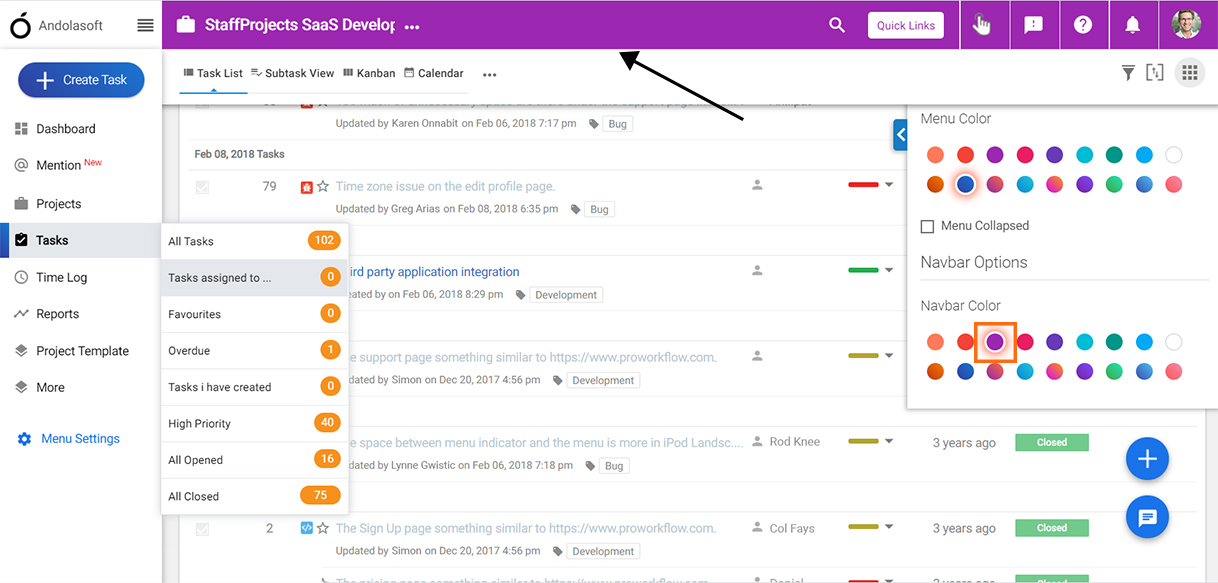Click bug type icon on task 79
The image size is (1218, 583).
[307, 186]
